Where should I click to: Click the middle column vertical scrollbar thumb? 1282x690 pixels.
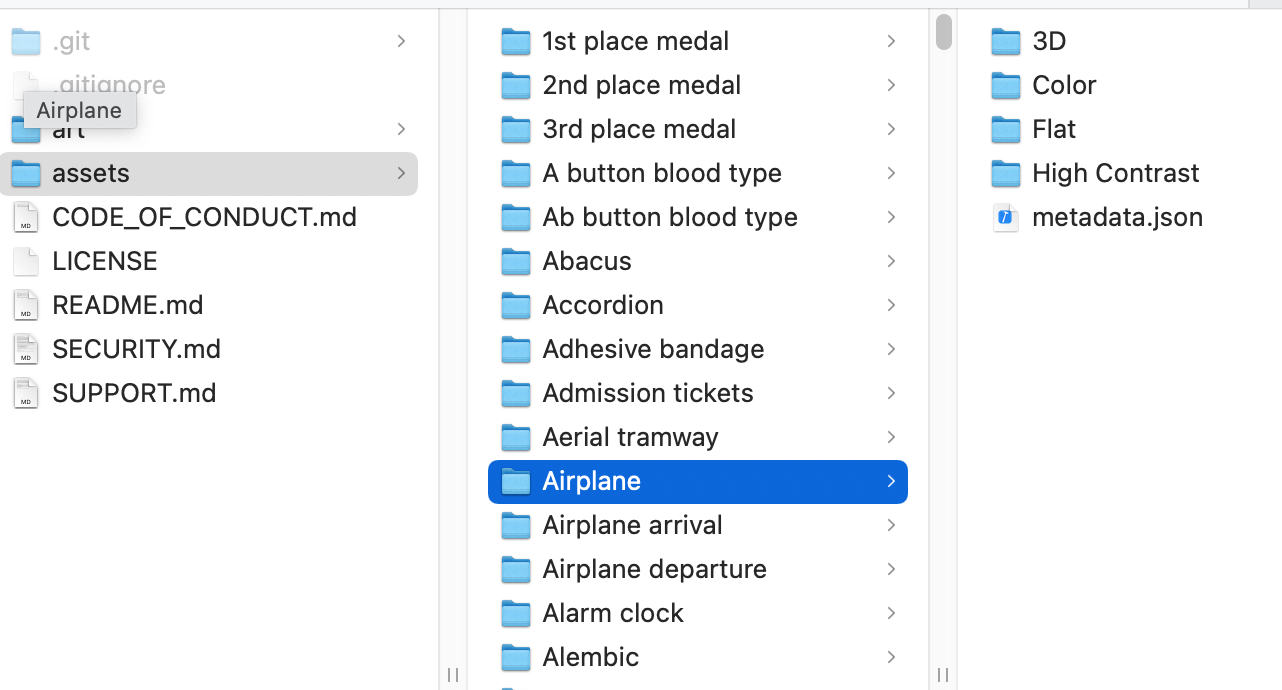point(943,31)
